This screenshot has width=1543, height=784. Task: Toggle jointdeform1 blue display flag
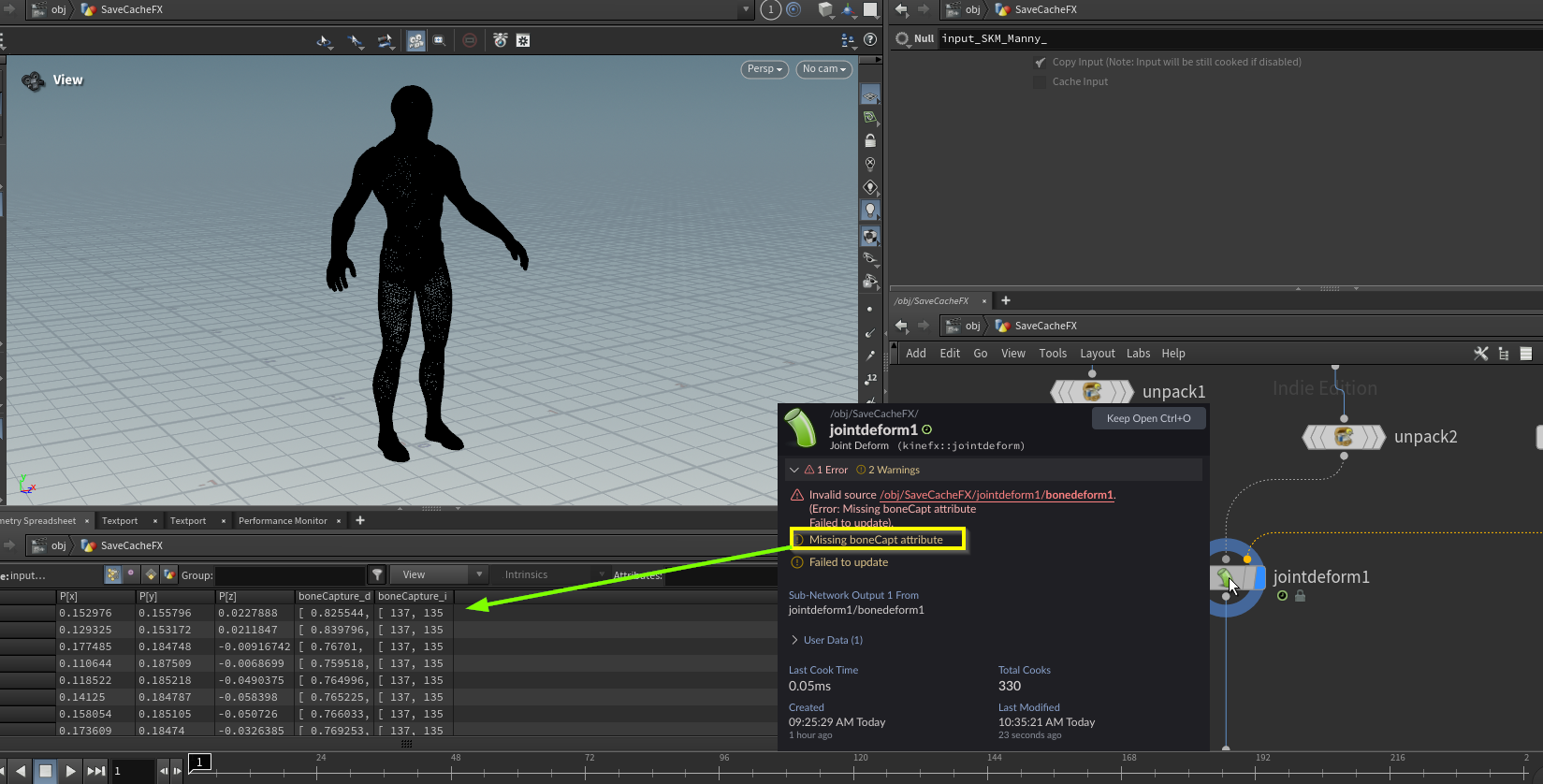pos(1259,577)
